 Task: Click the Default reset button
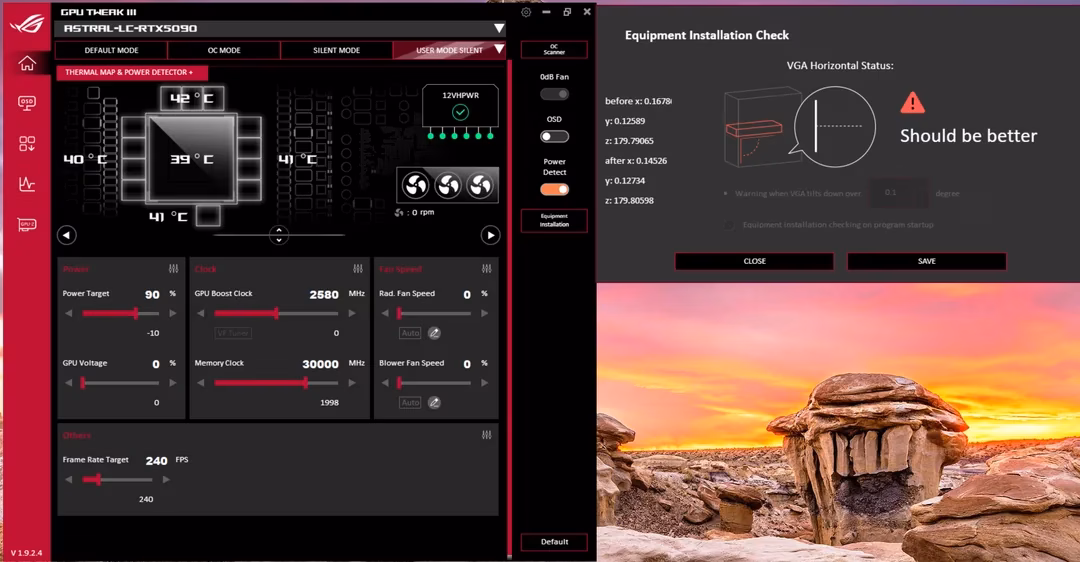point(554,542)
